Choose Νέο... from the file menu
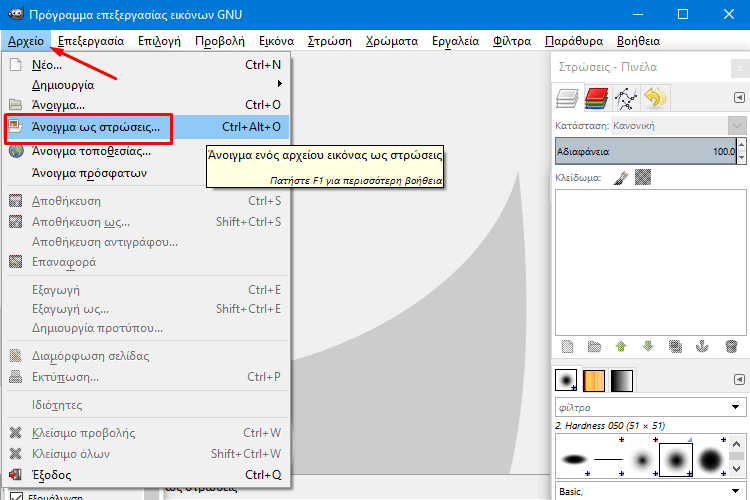750x500 pixels. click(x=146, y=65)
